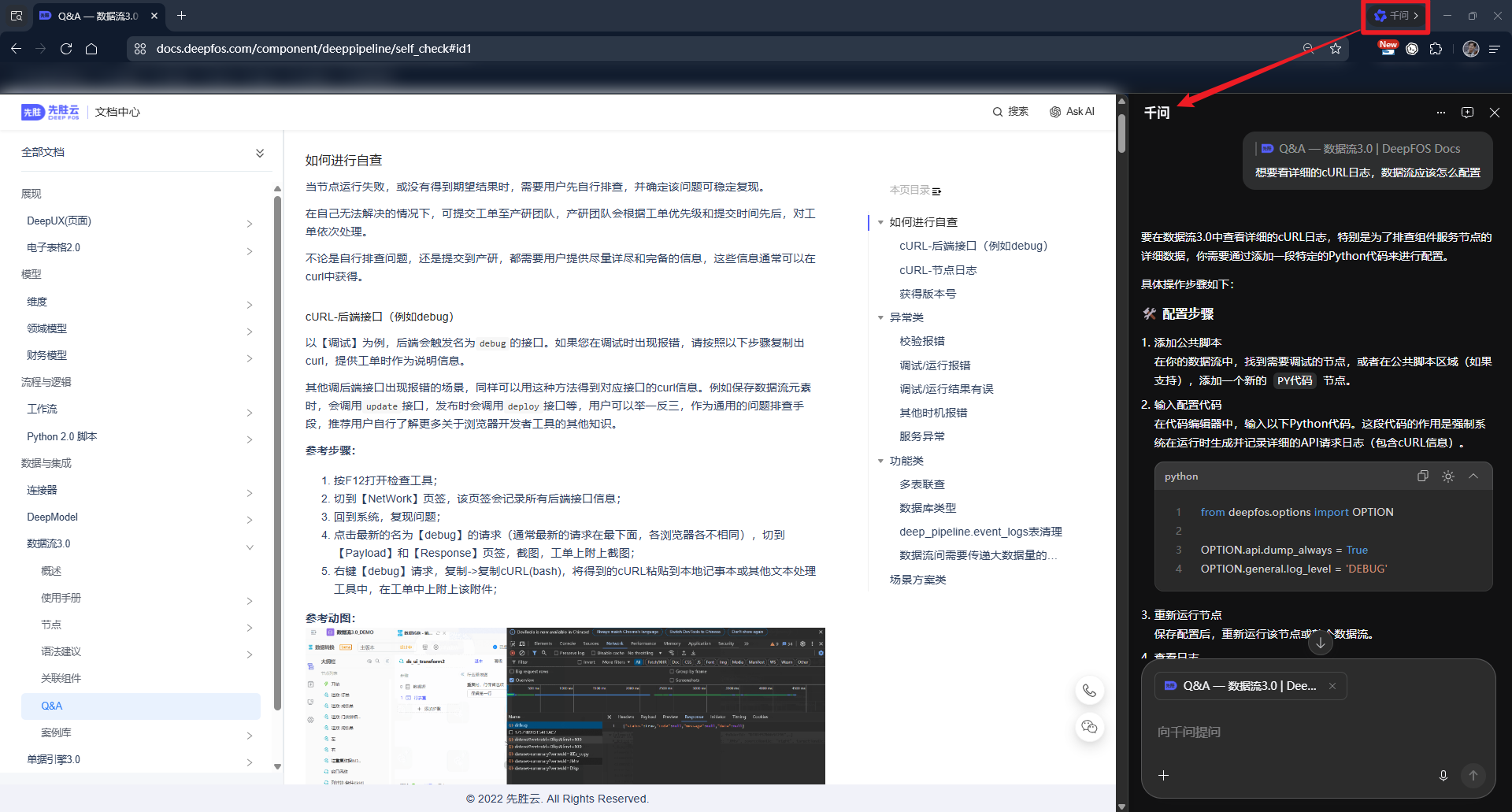Open the 参考动图 reference screenshot image
Image resolution: width=1512 pixels, height=812 pixels.
coord(565,706)
